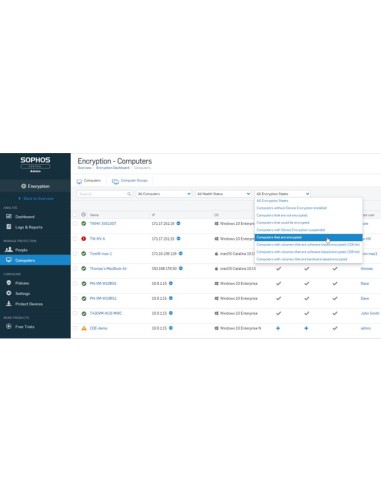Open the Protect Devices download icon
Image resolution: width=381 pixels, height=492 pixels.
[x=9, y=304]
